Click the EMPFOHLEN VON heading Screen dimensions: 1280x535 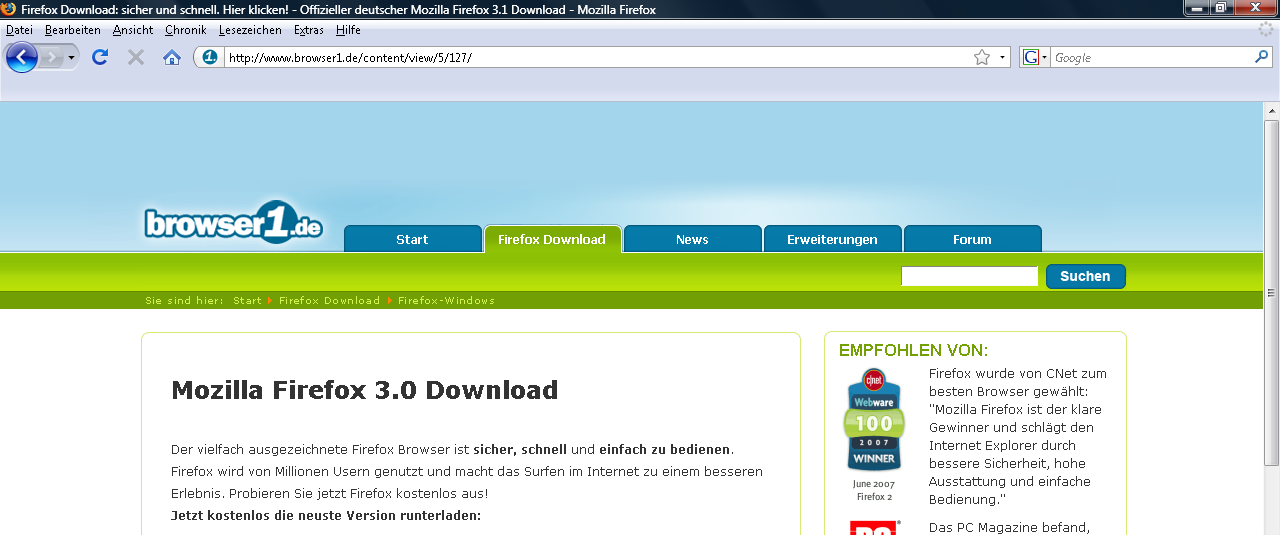click(913, 350)
